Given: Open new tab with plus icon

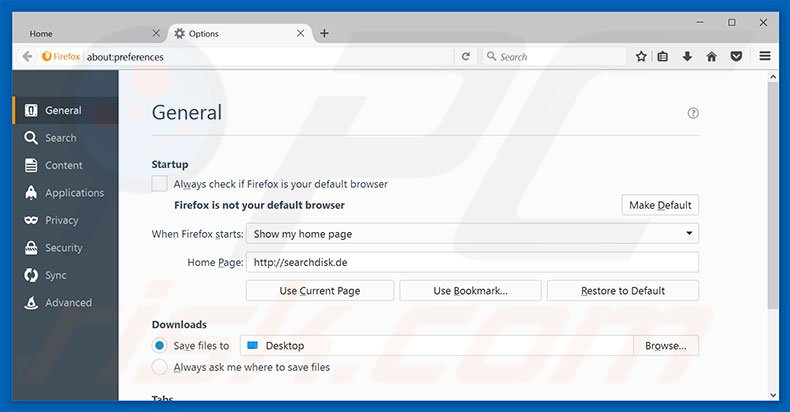Looking at the screenshot, I should click(x=324, y=33).
